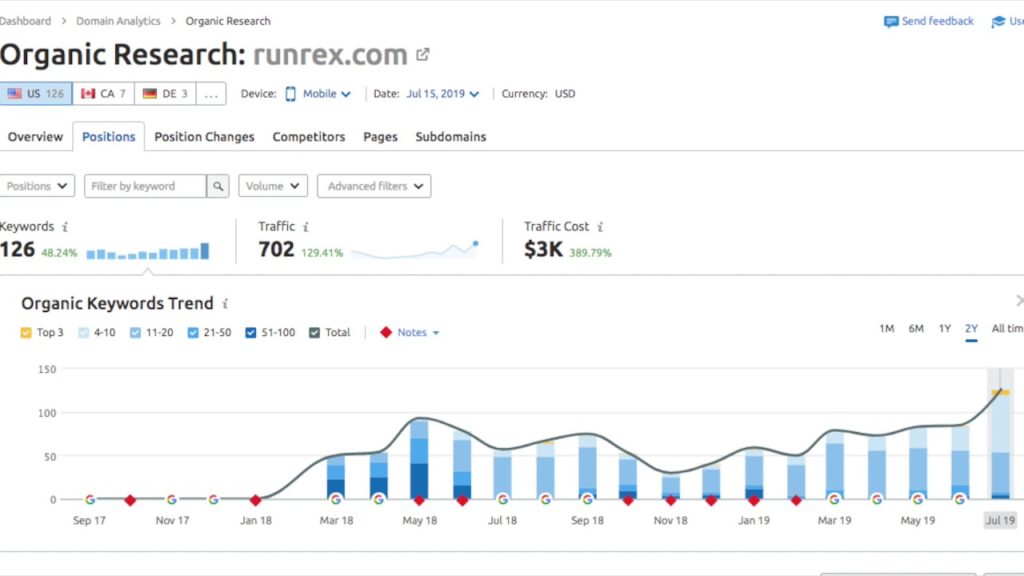Click Google update marker at Sep 18
The image size is (1024, 576).
(587, 500)
